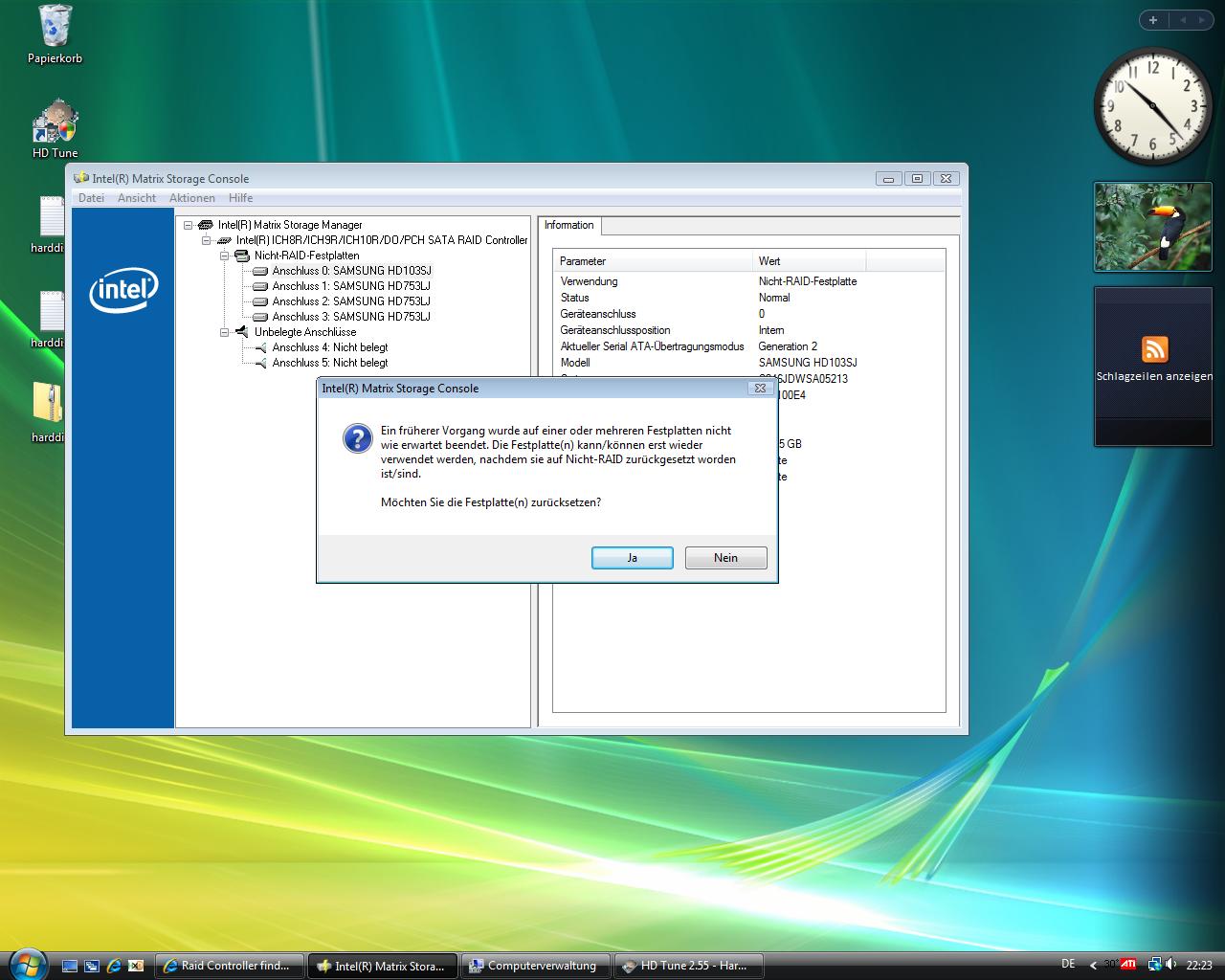Click the Verwendung parameter row
The image size is (1225, 980).
748,281
